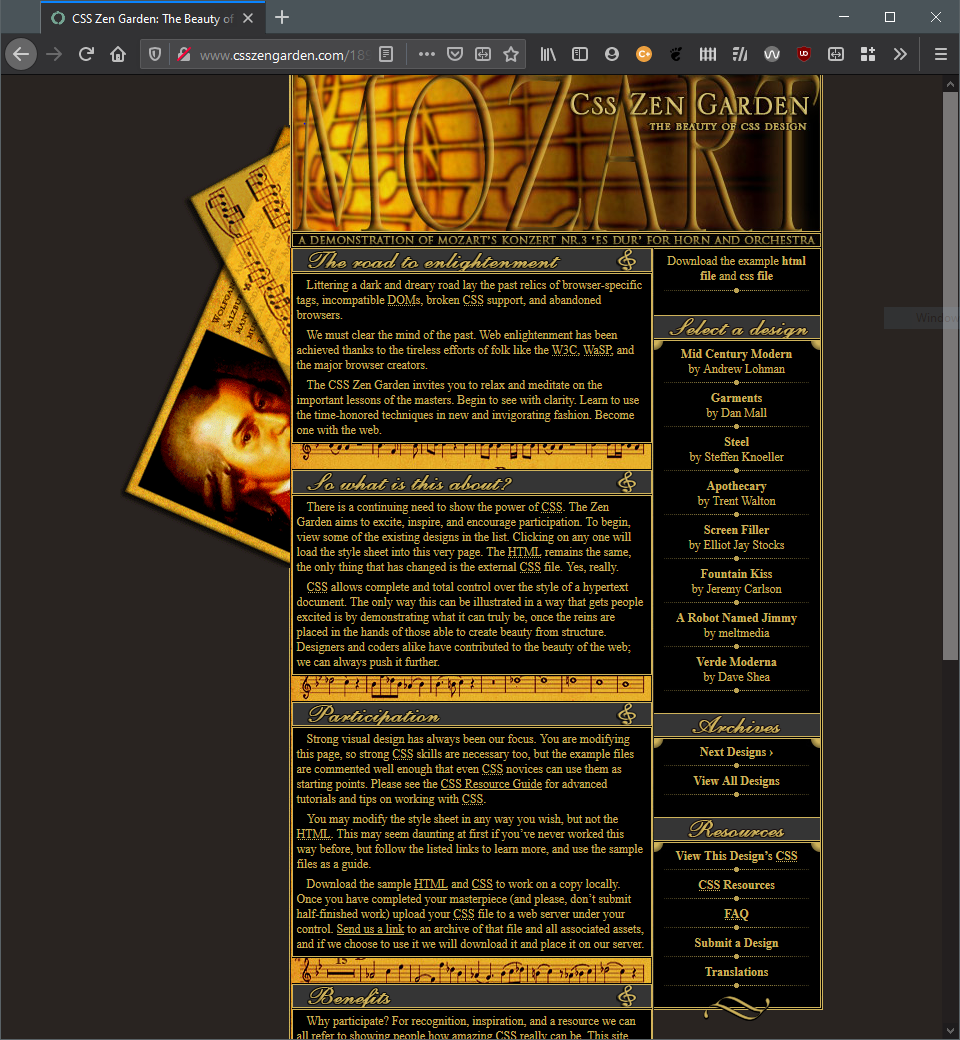Image resolution: width=960 pixels, height=1040 pixels.
Task: Save the page to Pocket
Action: click(x=455, y=54)
